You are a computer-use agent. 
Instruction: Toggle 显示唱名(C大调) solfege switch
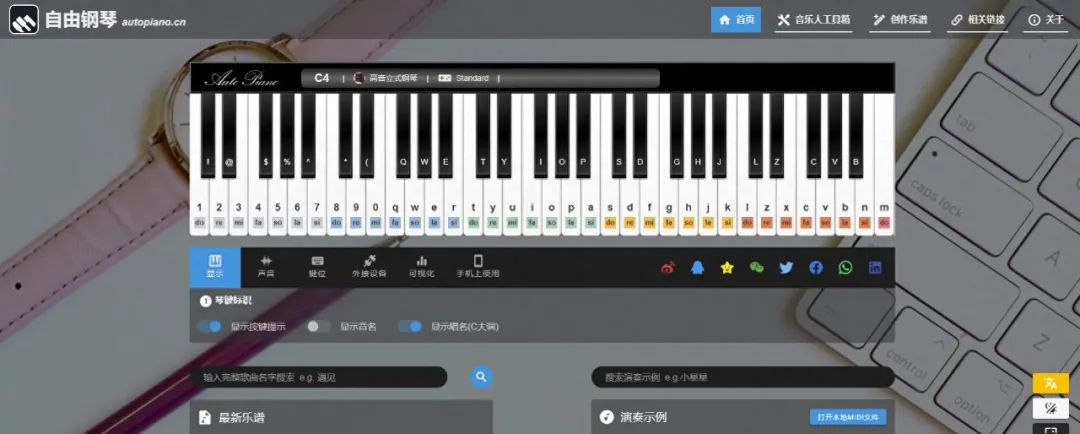tap(410, 326)
